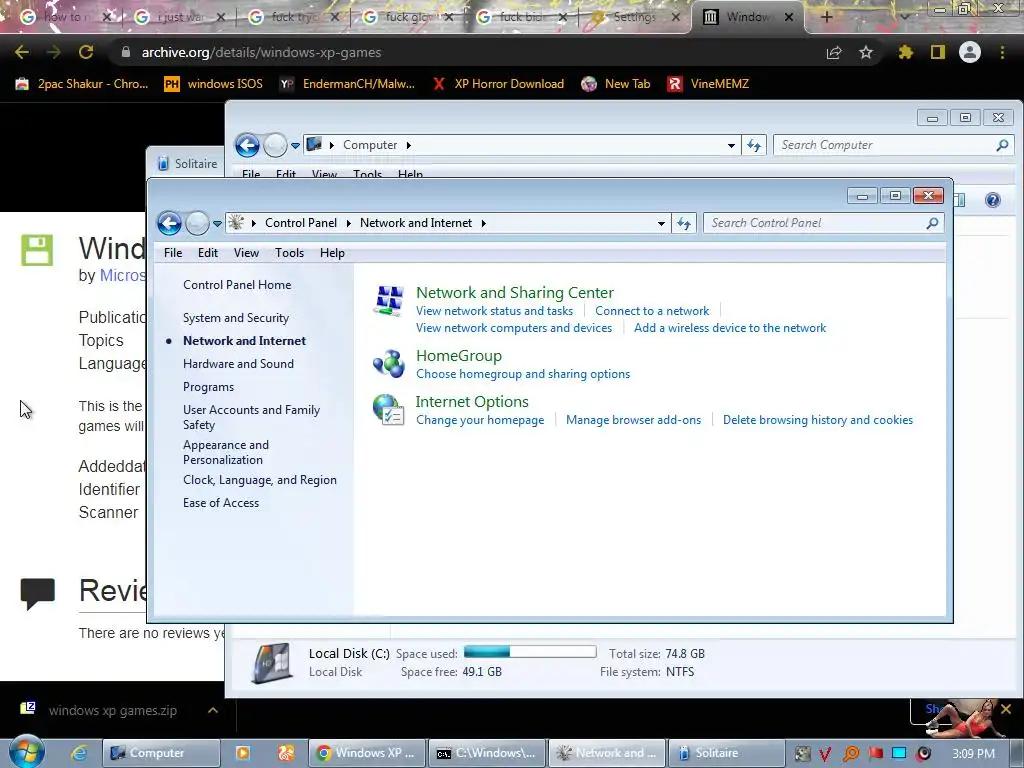This screenshot has width=1024, height=768.
Task: Select Hardware and Sound in sidebar
Action: click(x=238, y=364)
